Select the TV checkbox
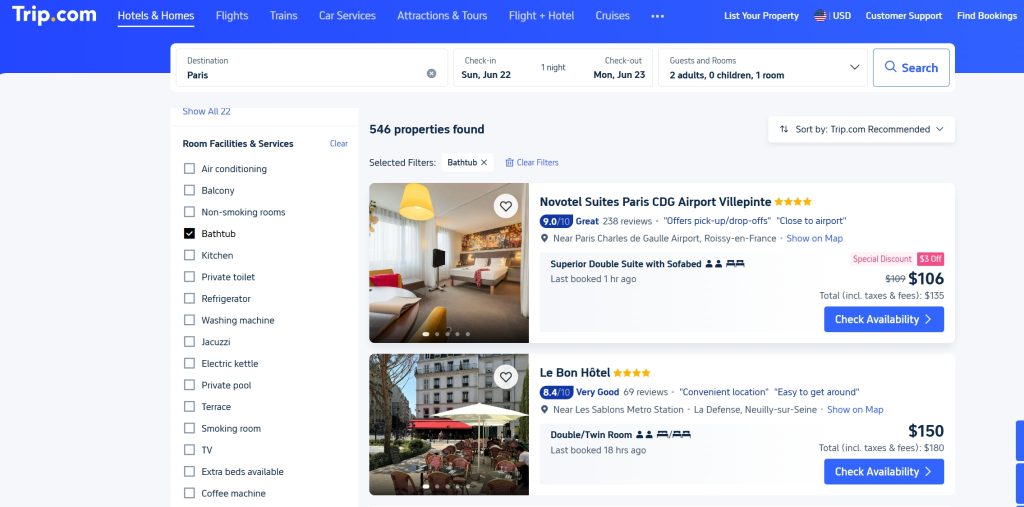1024x507 pixels. click(x=189, y=450)
